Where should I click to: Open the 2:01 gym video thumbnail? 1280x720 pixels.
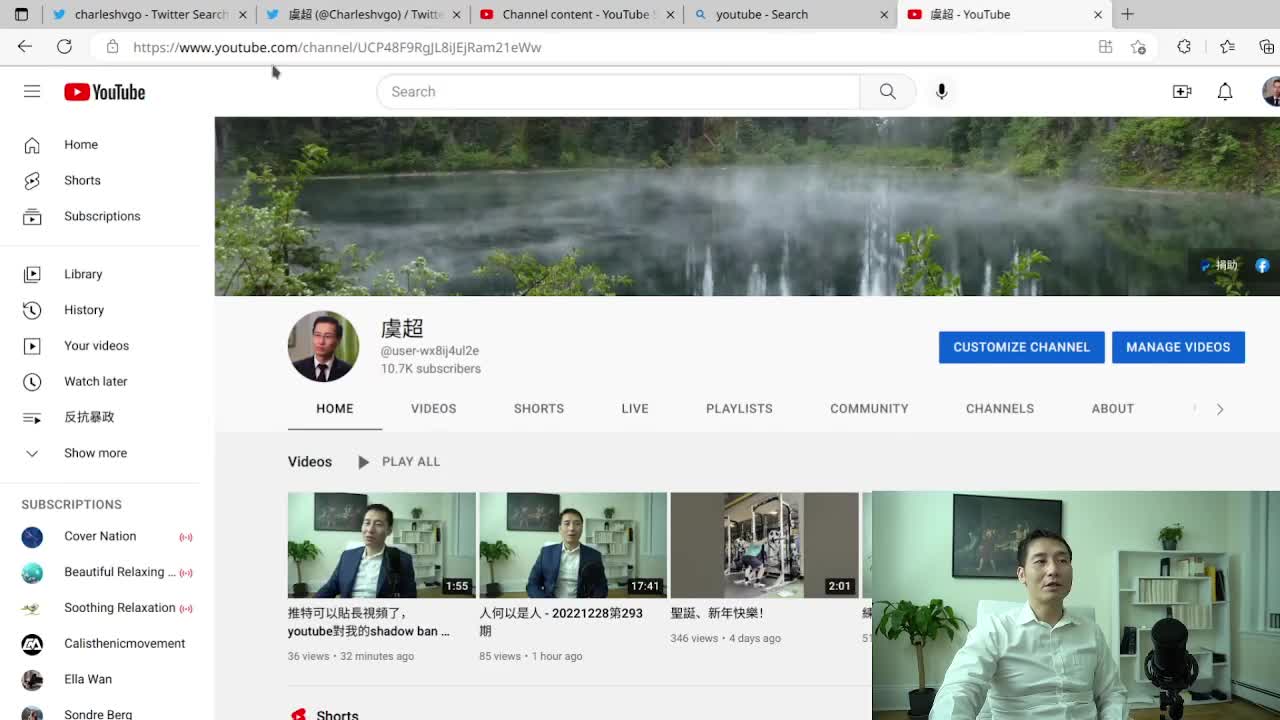tap(764, 545)
